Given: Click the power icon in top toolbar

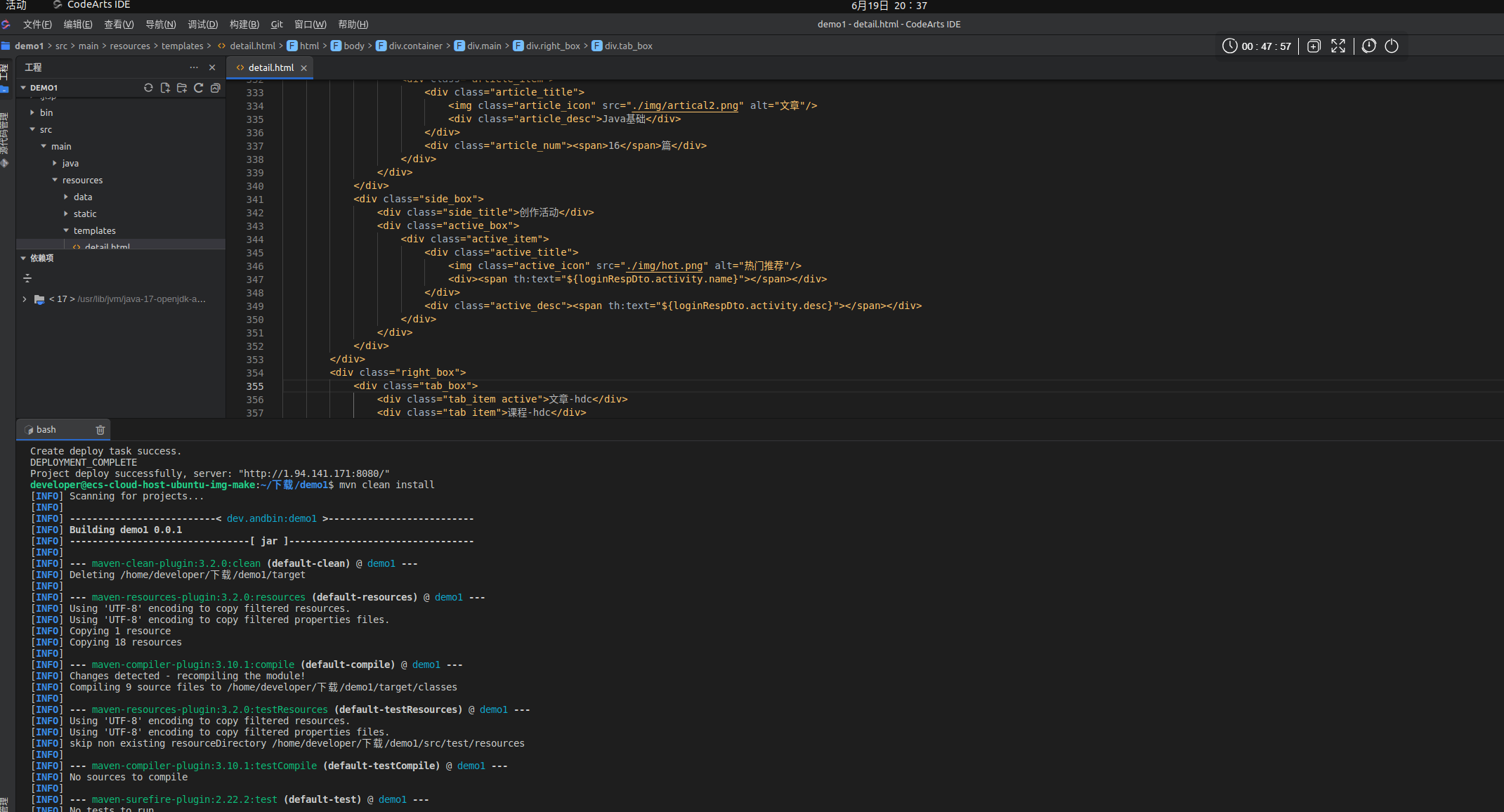Looking at the screenshot, I should tap(1392, 46).
